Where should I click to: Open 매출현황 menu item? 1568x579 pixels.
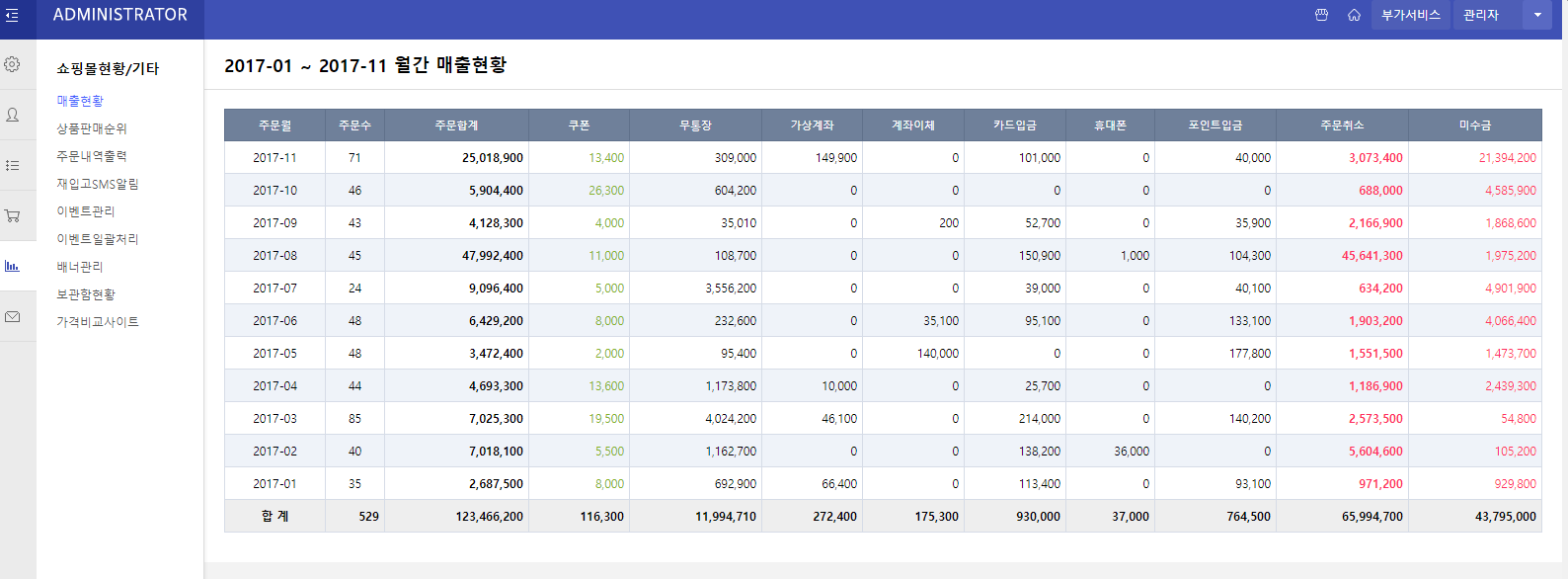80,101
